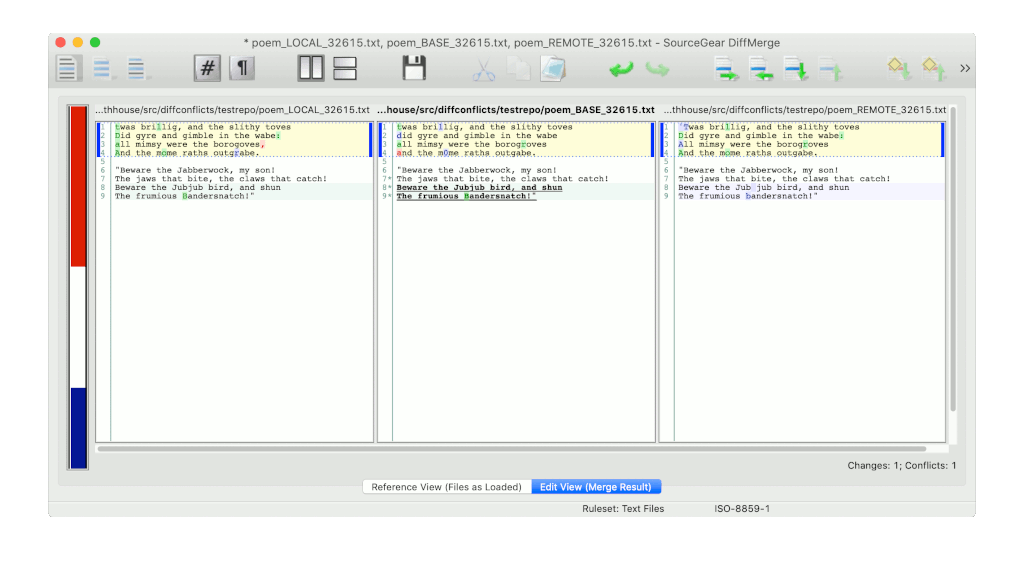The width and height of the screenshot is (1024, 581).
Task: Click 'all mimsy were the borogoves,' in left pane
Action: tap(190, 144)
